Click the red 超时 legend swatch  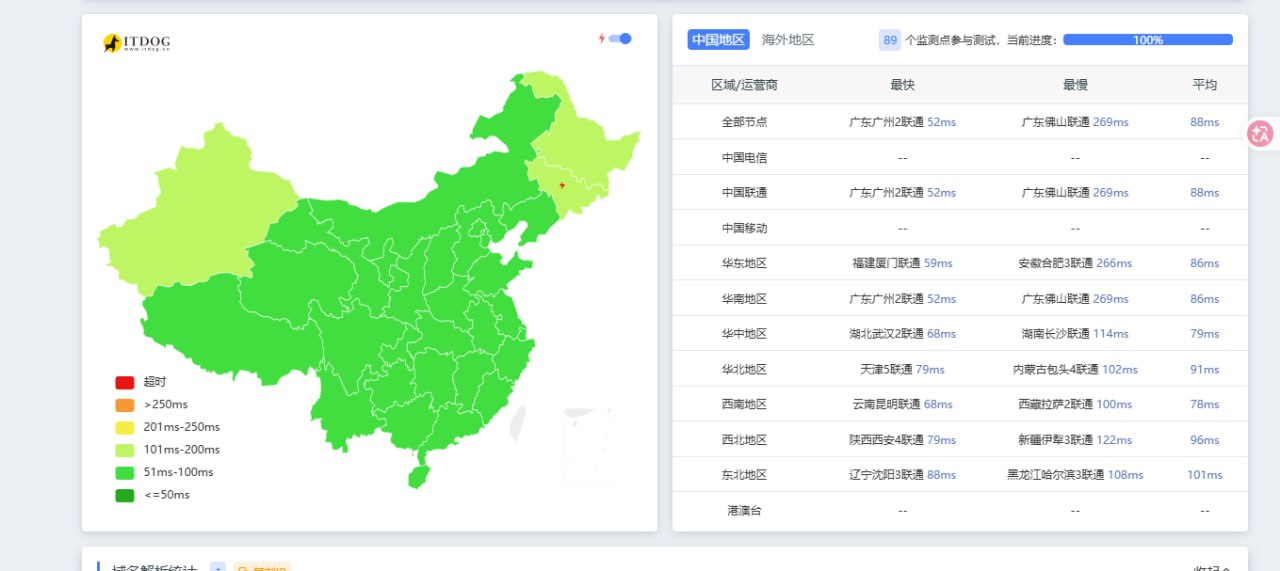[x=125, y=382]
